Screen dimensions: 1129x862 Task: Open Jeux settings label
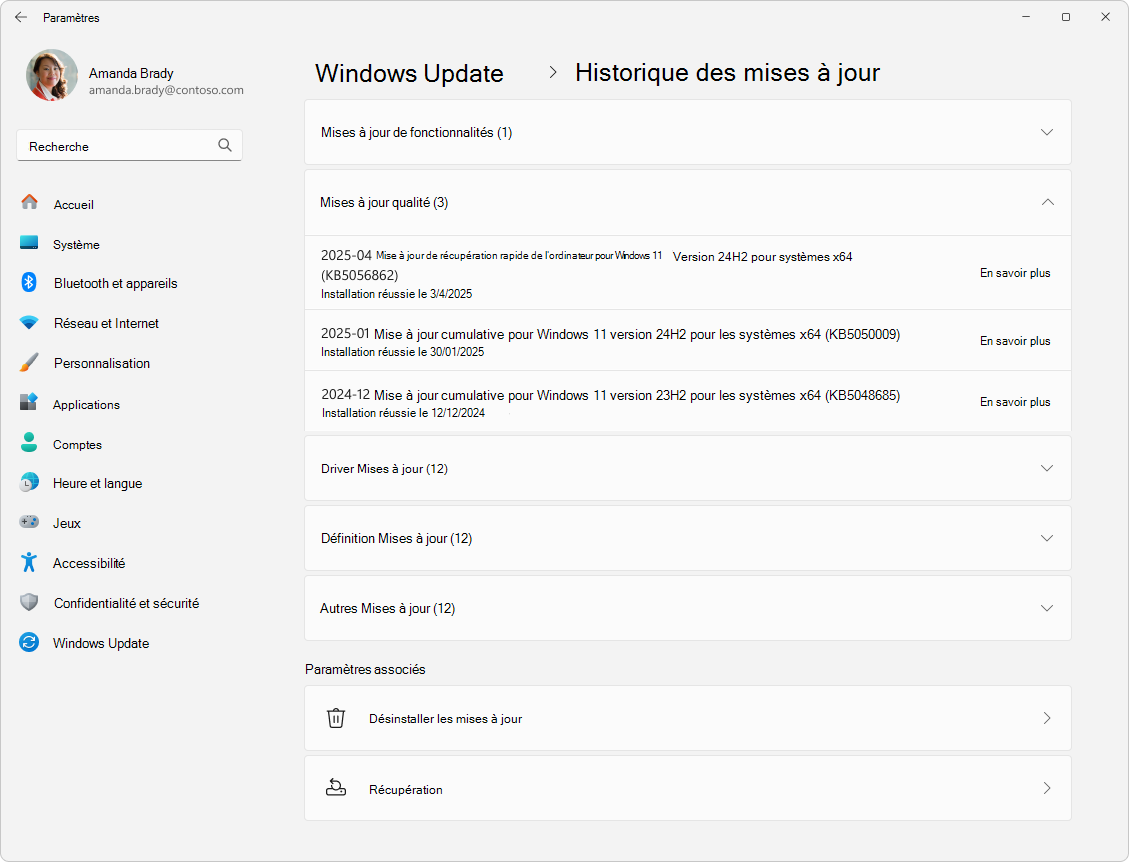pos(66,524)
